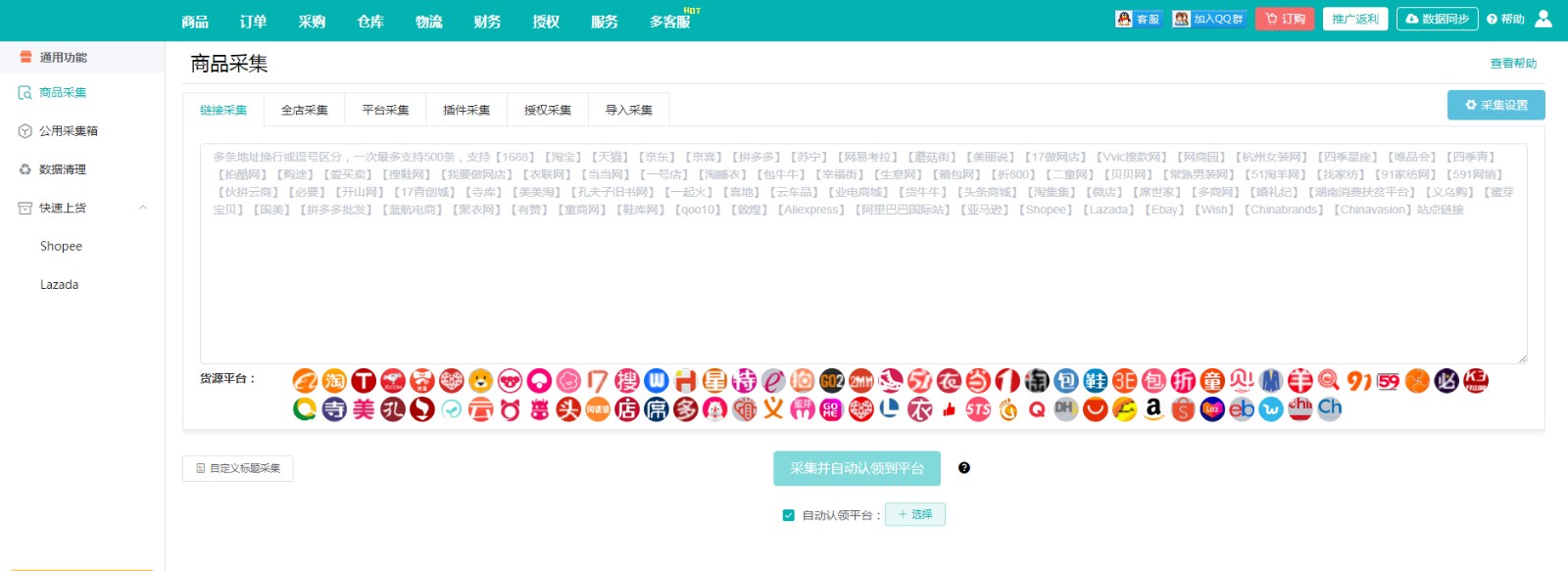
Task: Open the 采购 top menu
Action: coord(312,21)
